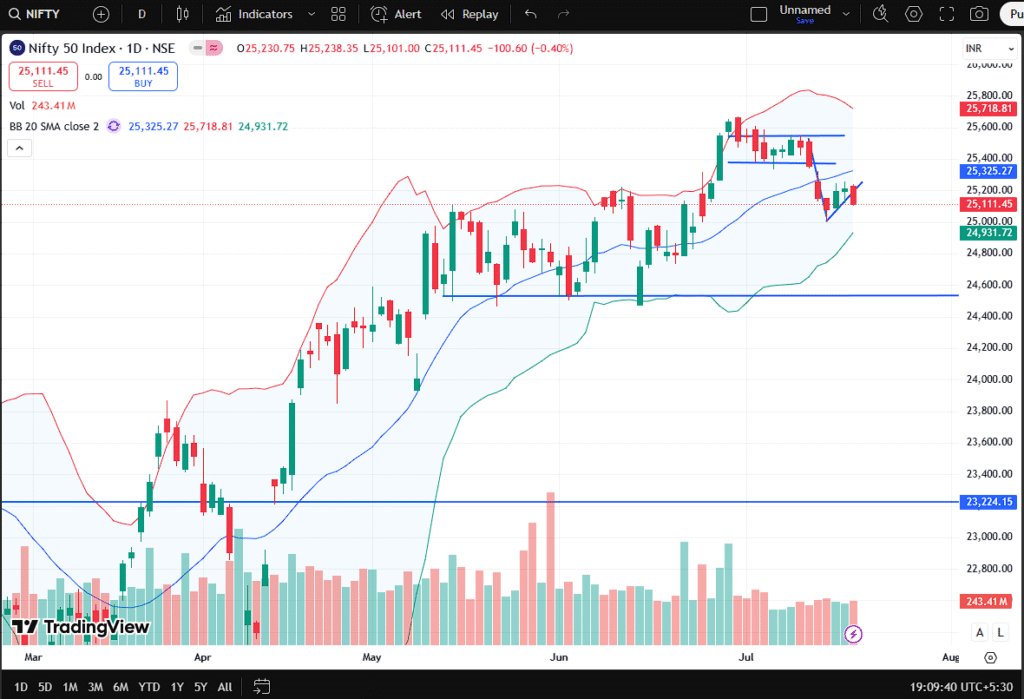The image size is (1024, 699).
Task: Enter fullscreen mode
Action: point(946,14)
